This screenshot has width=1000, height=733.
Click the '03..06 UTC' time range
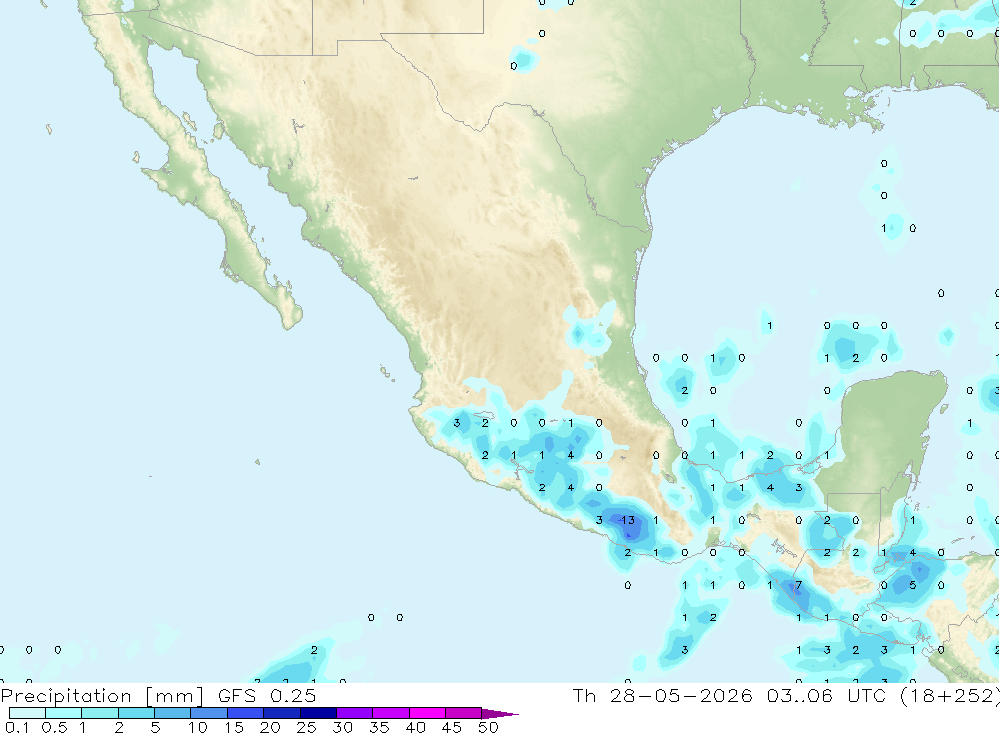pos(826,695)
